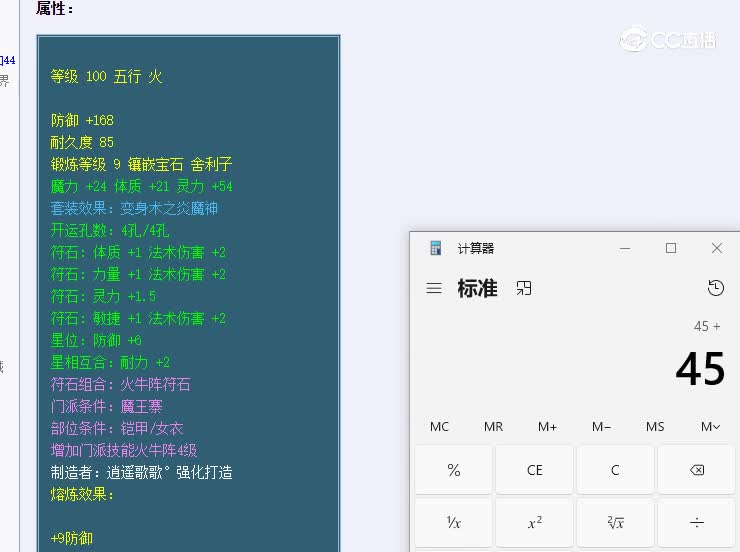Click the 星位: 防御 +6 line

coord(96,340)
